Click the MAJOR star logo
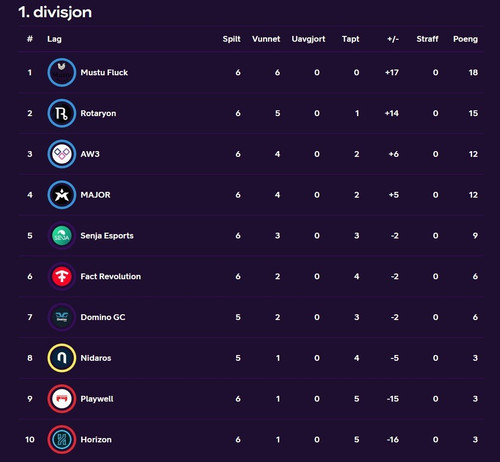500x462 pixels. (x=62, y=195)
